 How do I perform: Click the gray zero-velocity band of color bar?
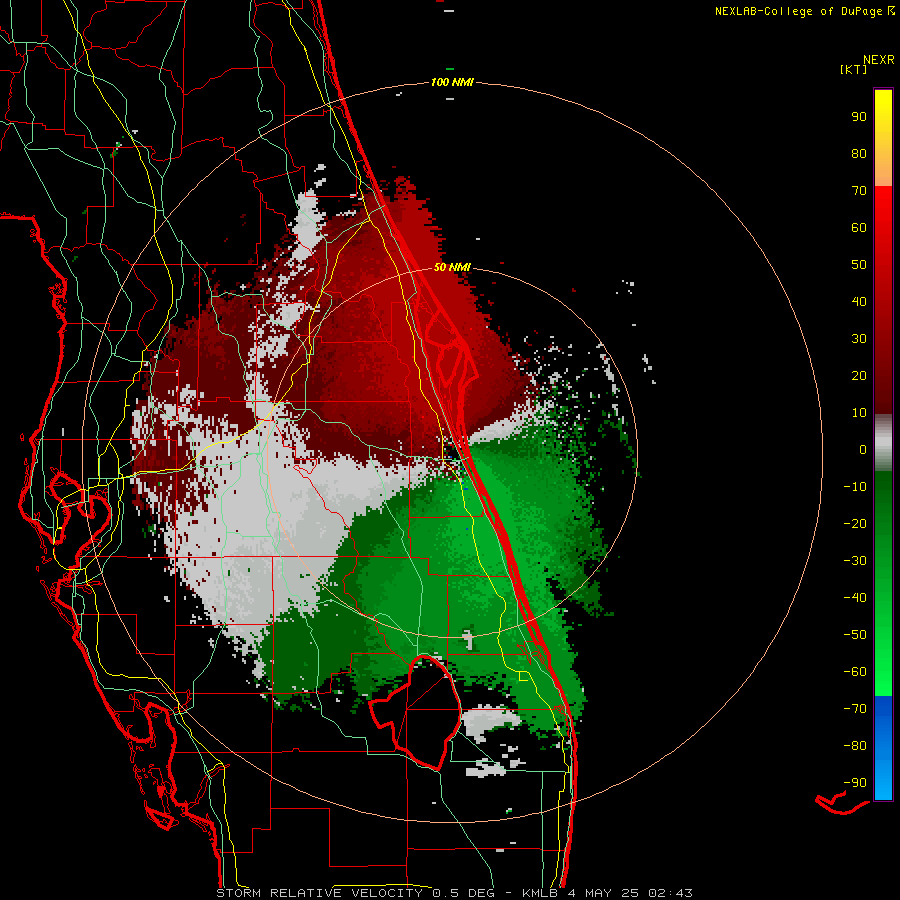pyautogui.click(x=883, y=443)
